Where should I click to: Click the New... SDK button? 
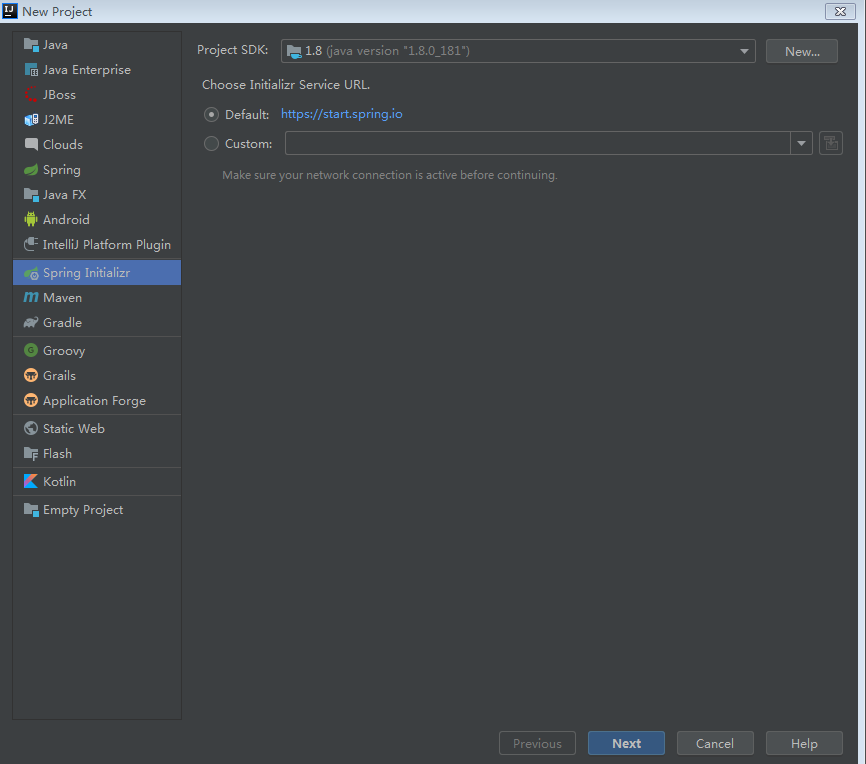coord(802,51)
